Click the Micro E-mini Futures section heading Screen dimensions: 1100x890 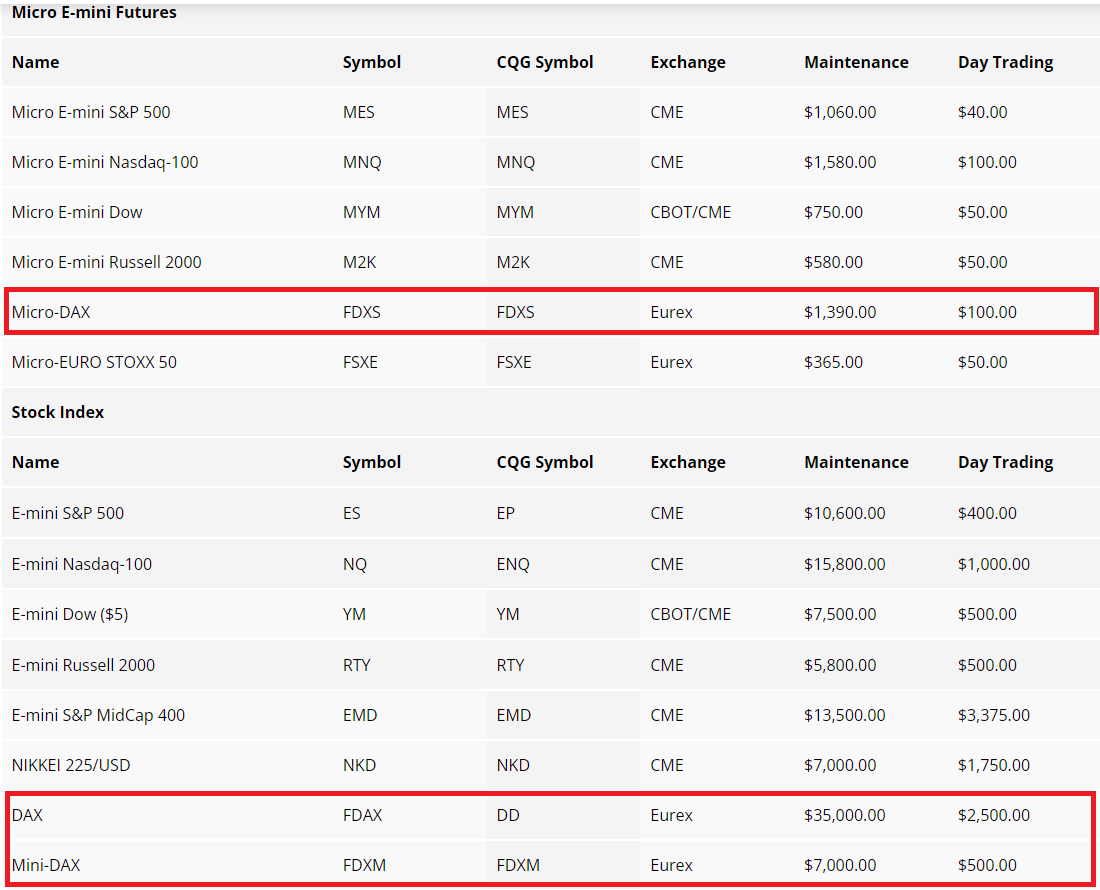point(94,12)
